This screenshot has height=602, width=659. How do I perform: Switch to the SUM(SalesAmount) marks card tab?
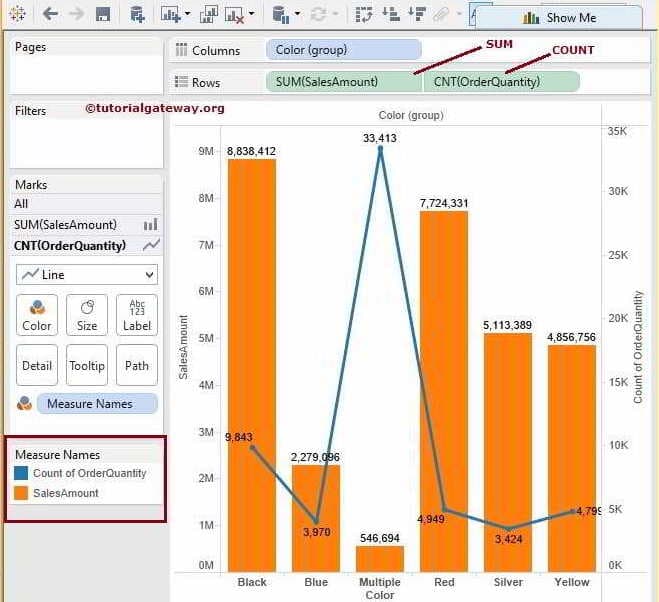coord(86,225)
